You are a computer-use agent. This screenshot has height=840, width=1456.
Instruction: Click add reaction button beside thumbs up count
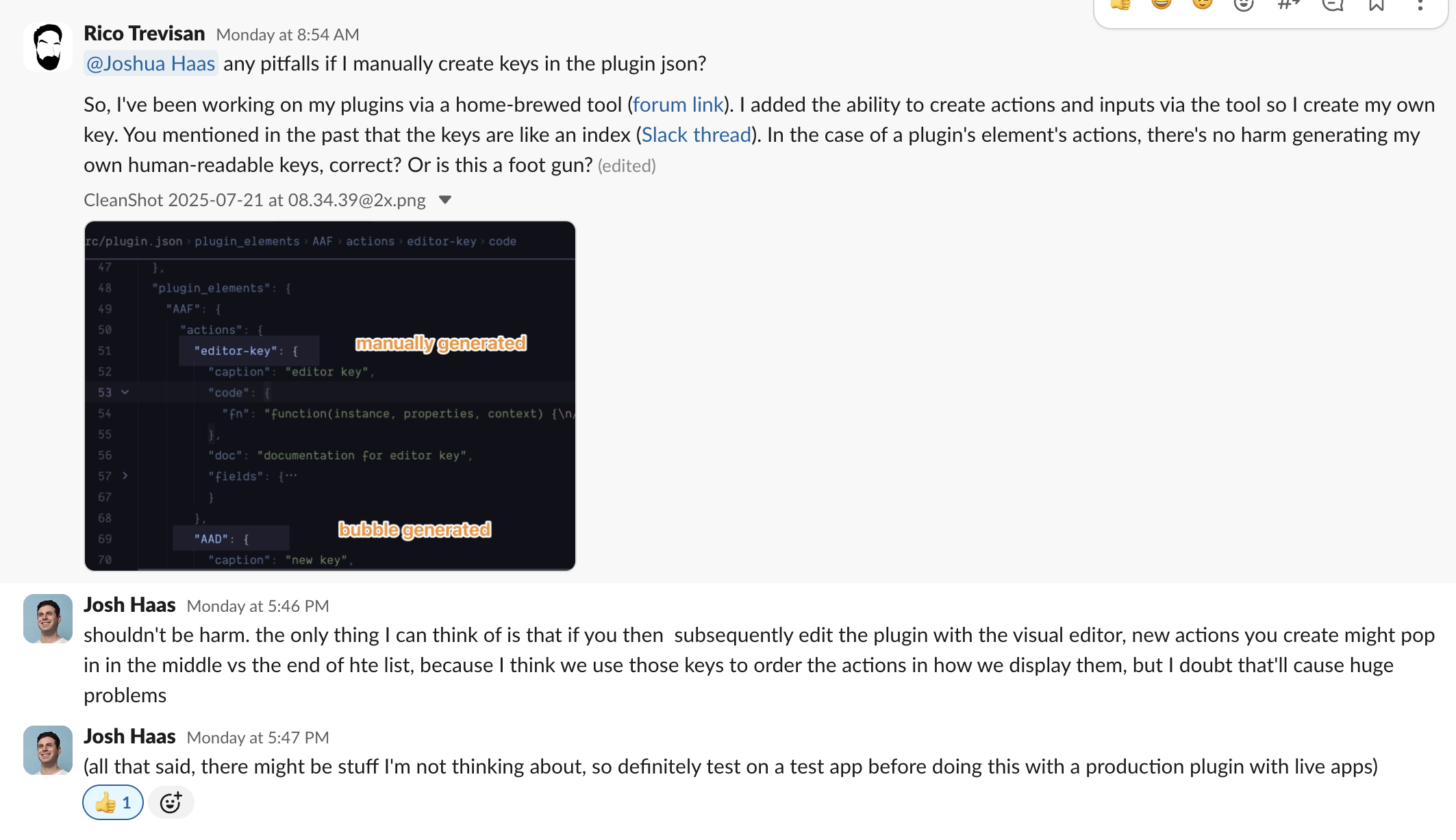point(171,802)
